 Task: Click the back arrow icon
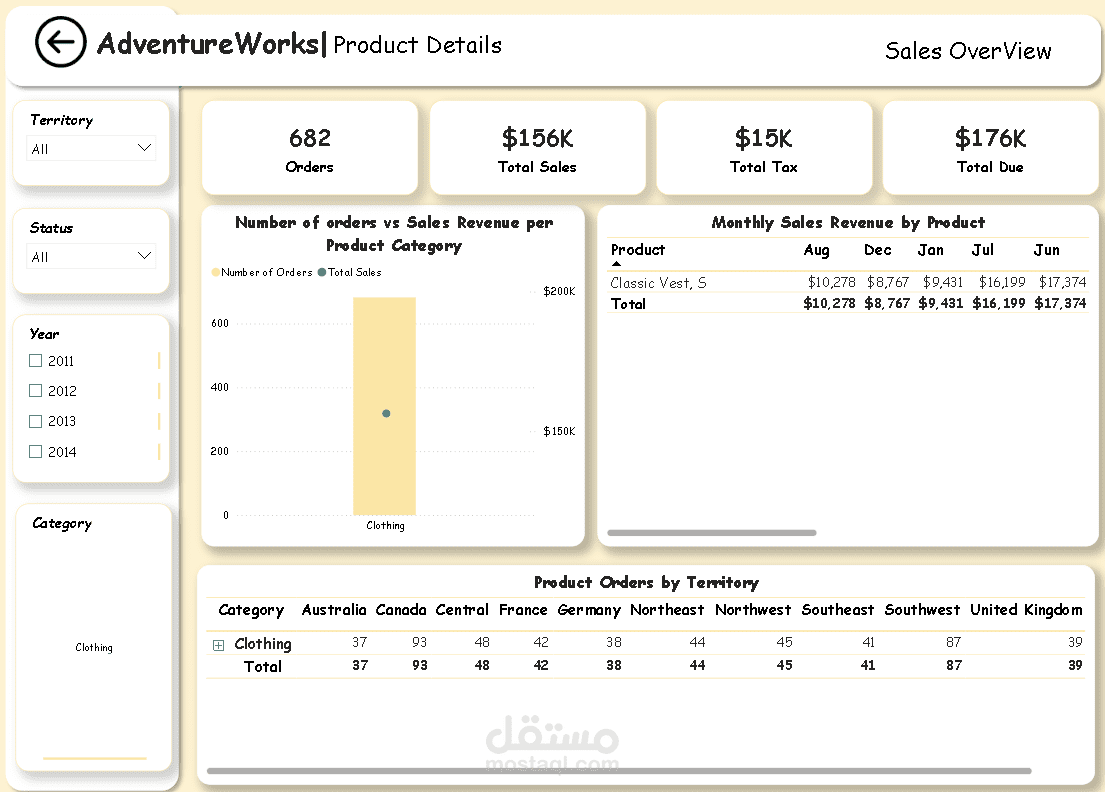[x=61, y=42]
